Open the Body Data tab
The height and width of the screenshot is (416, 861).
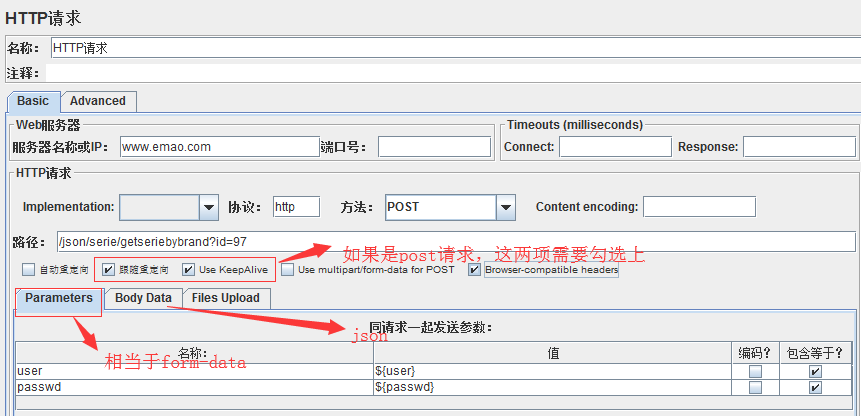tap(143, 298)
